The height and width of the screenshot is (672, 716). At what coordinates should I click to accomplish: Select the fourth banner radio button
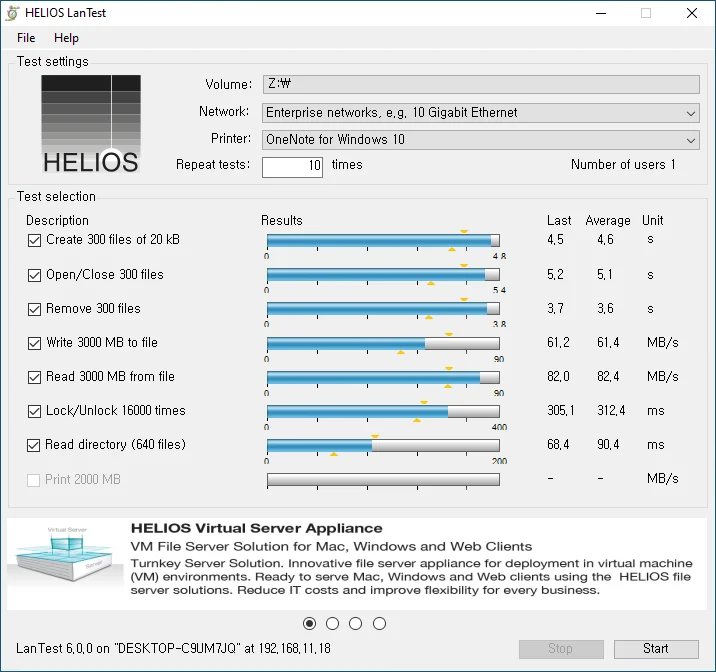[x=379, y=624]
